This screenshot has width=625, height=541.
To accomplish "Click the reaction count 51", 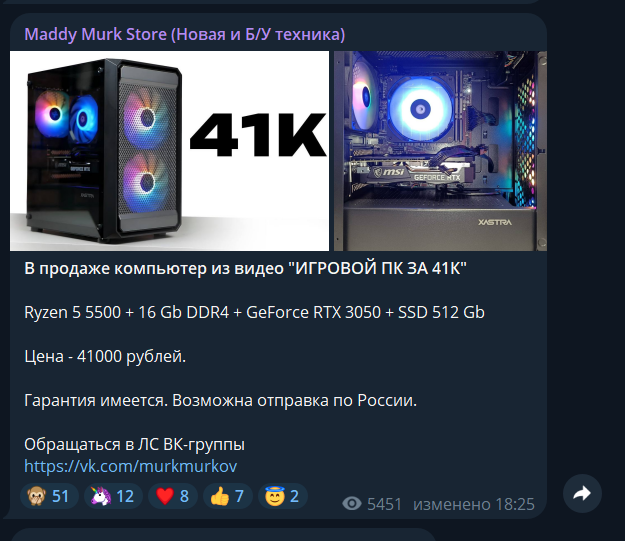I will (61, 496).
